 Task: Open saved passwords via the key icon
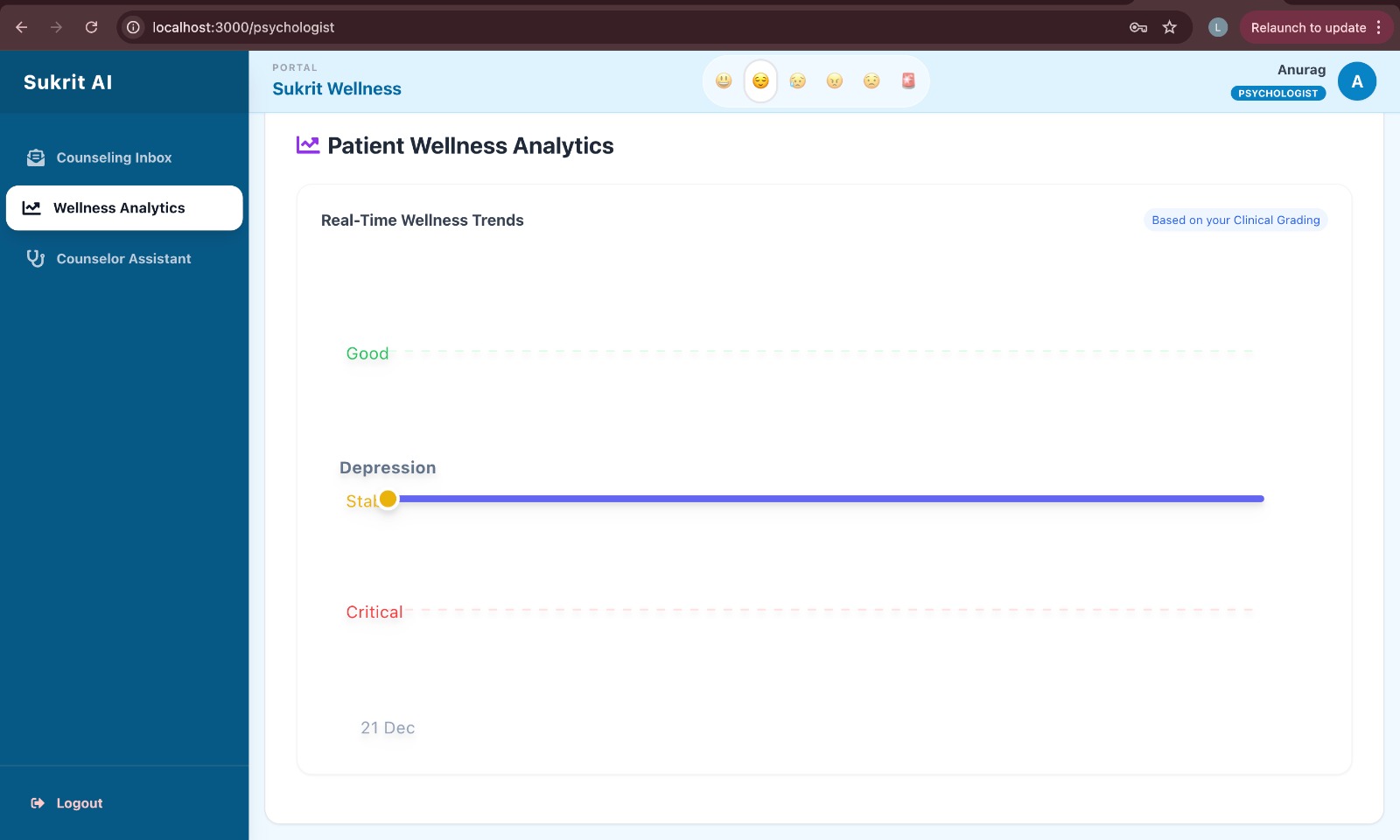(x=1138, y=27)
